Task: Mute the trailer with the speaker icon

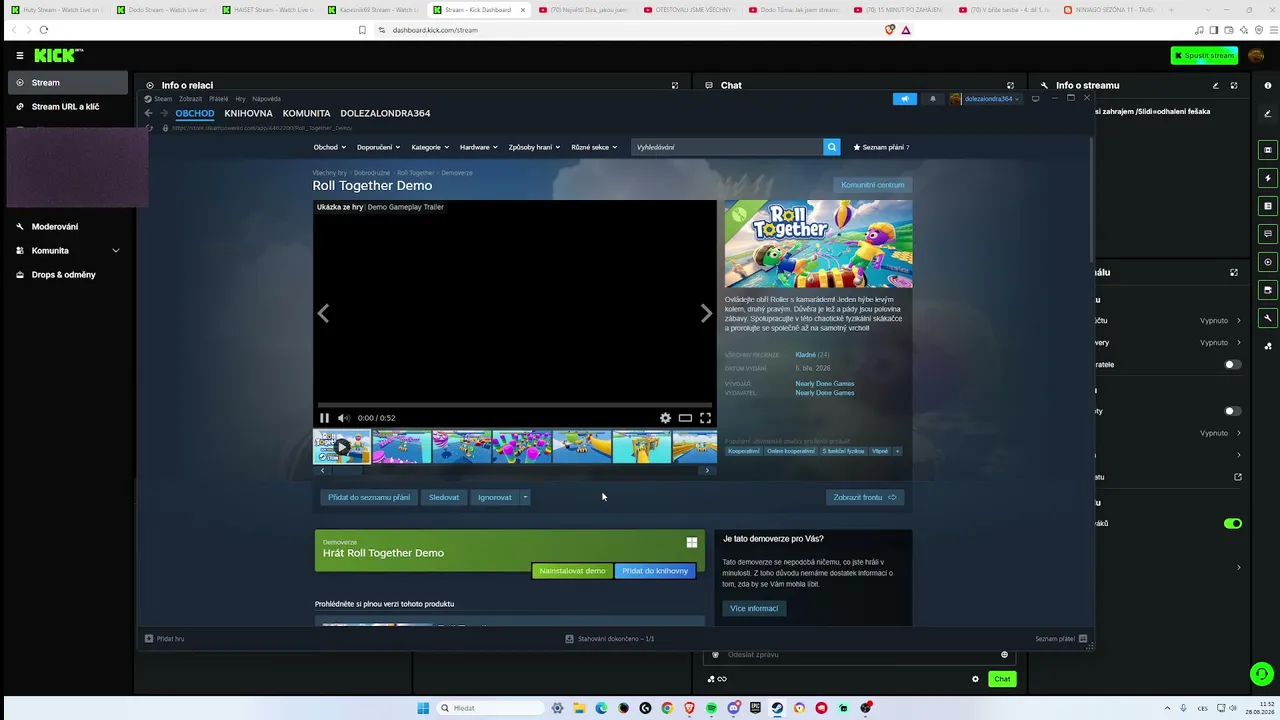Action: [x=343, y=418]
